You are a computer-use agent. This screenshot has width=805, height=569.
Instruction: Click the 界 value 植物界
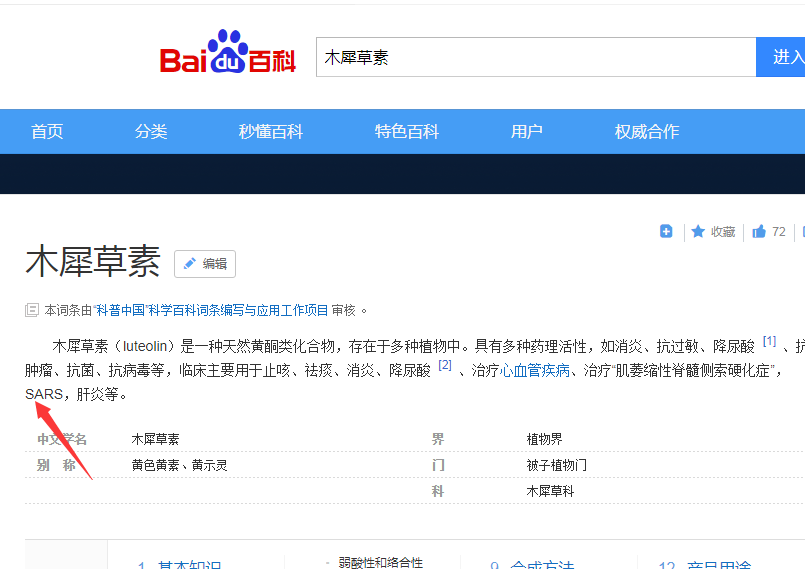click(x=544, y=439)
